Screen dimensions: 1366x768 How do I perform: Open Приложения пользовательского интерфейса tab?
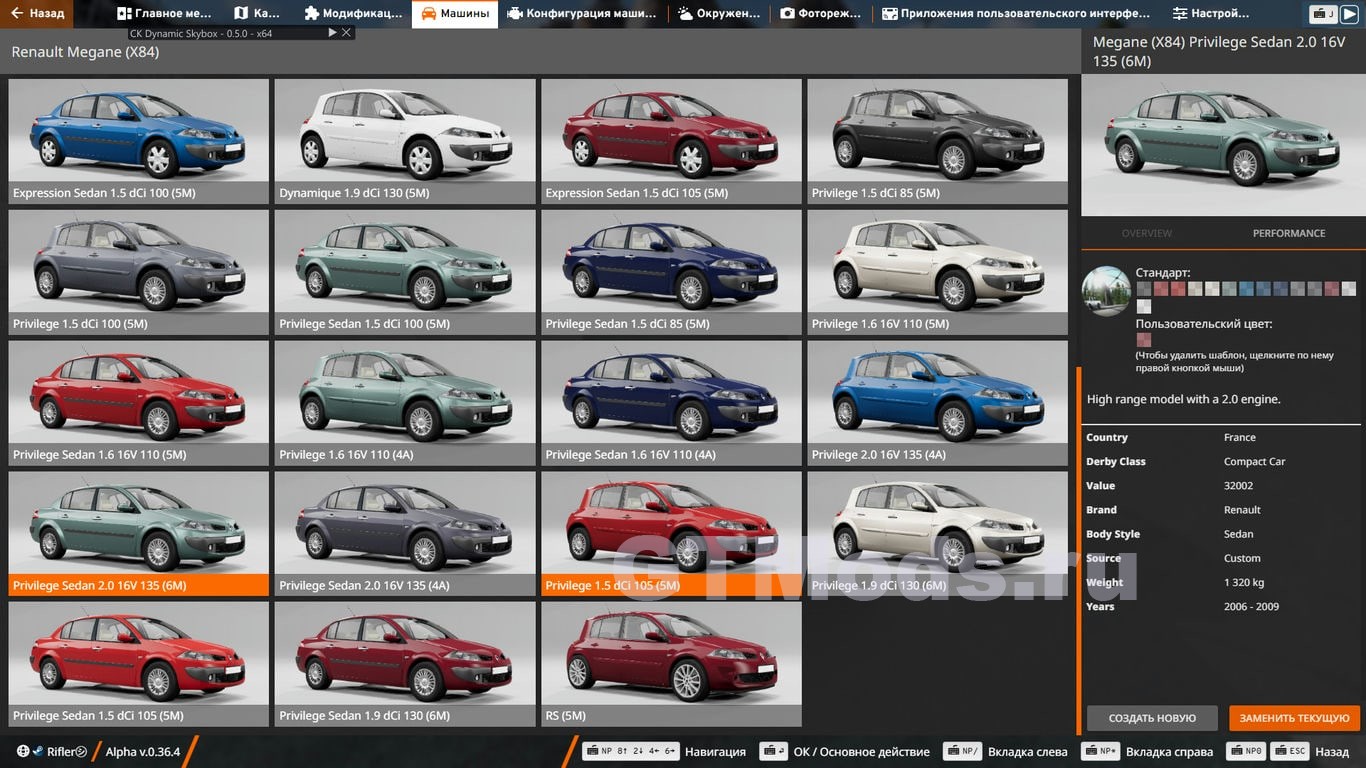1016,14
